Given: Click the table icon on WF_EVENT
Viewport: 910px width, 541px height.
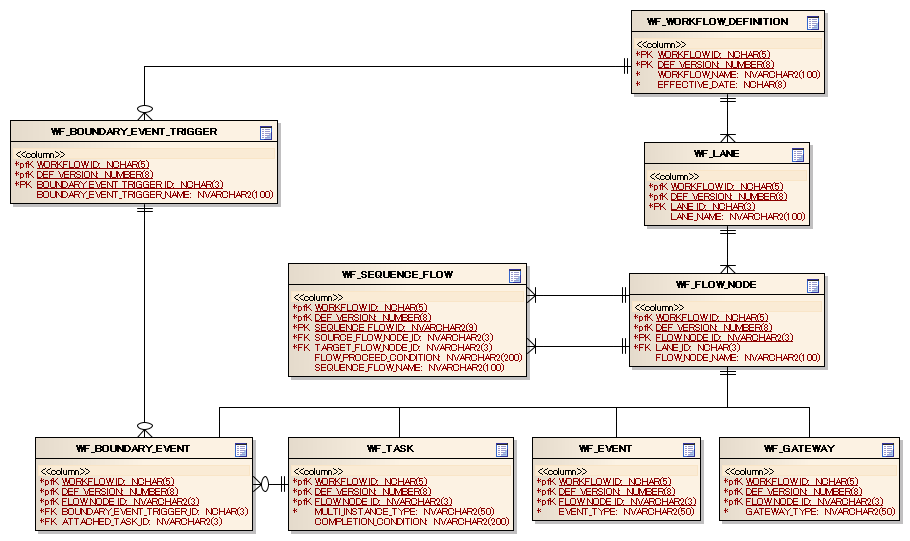Looking at the screenshot, I should click(x=689, y=450).
